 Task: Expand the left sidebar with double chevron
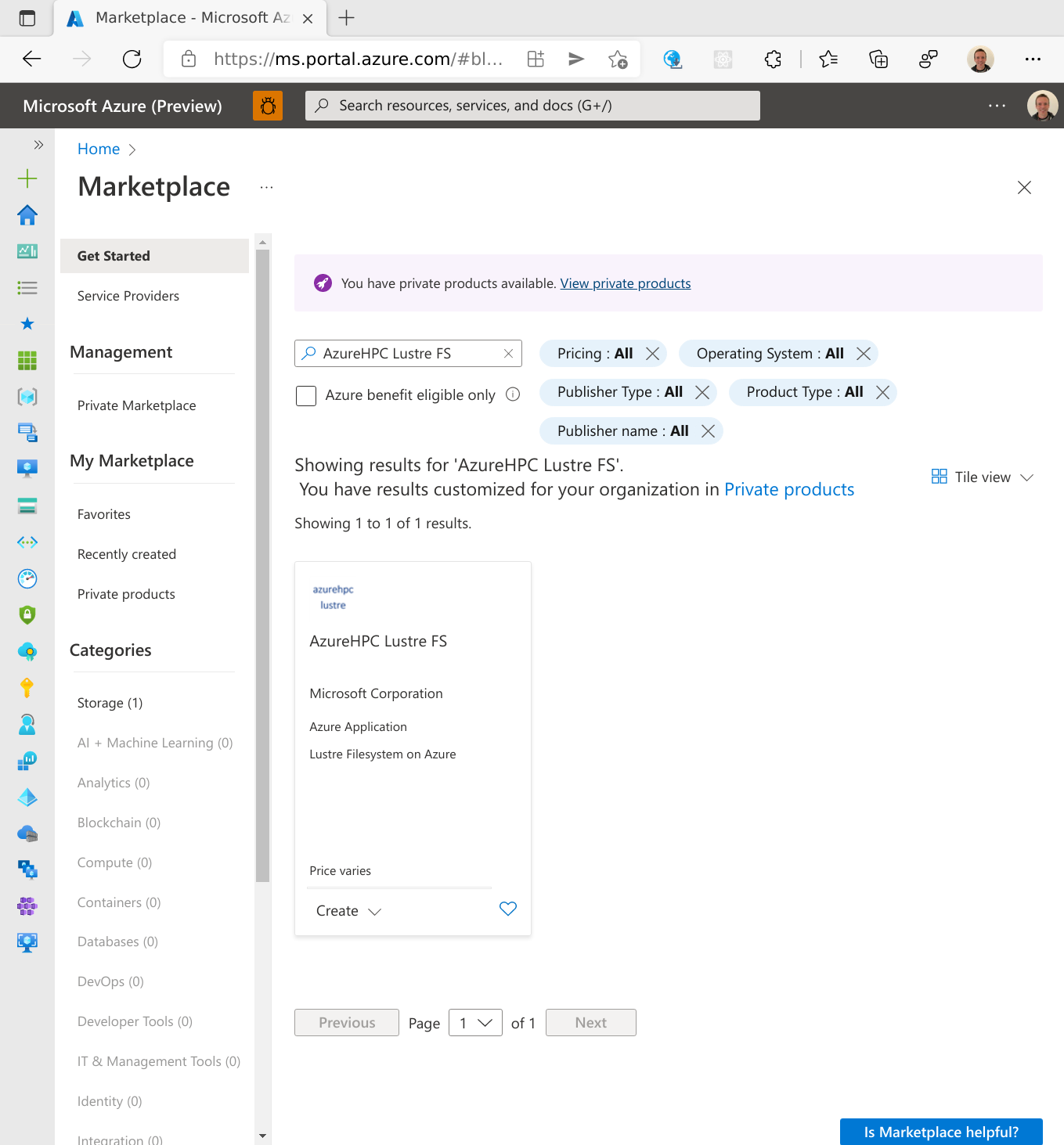pyautogui.click(x=38, y=145)
